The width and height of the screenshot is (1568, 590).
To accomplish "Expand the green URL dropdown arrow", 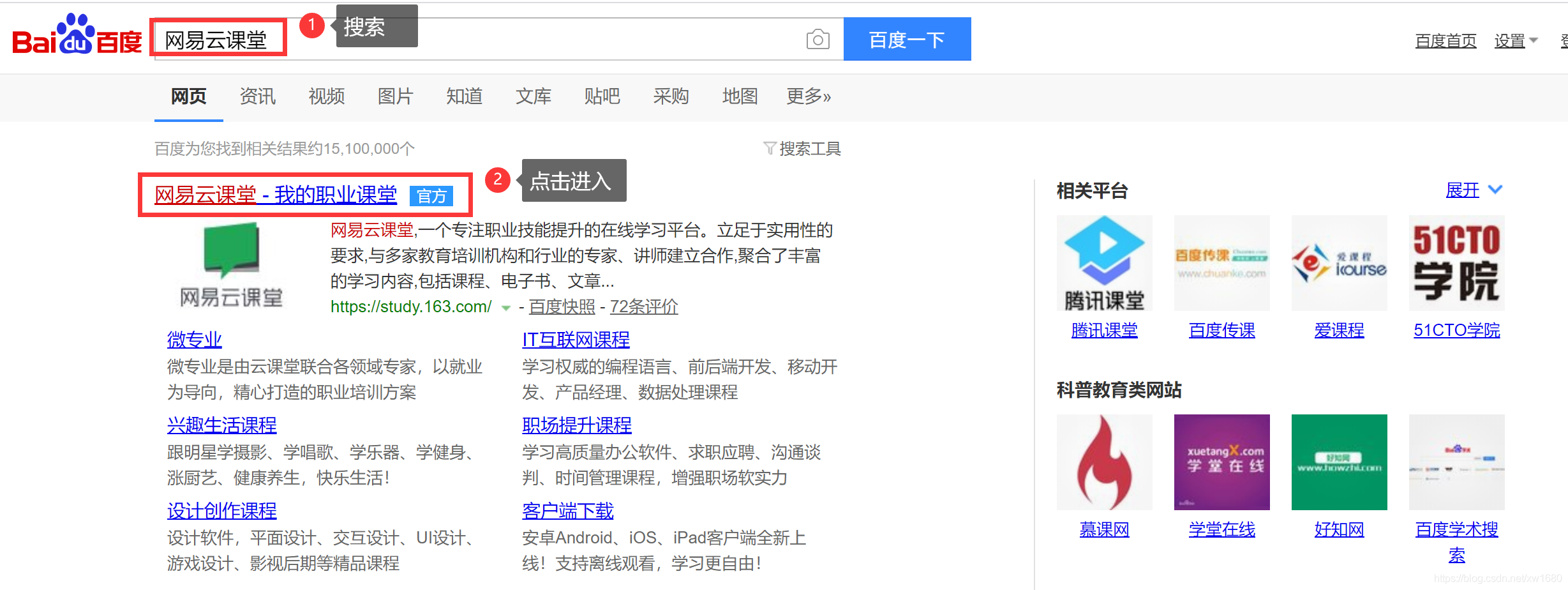I will point(506,308).
